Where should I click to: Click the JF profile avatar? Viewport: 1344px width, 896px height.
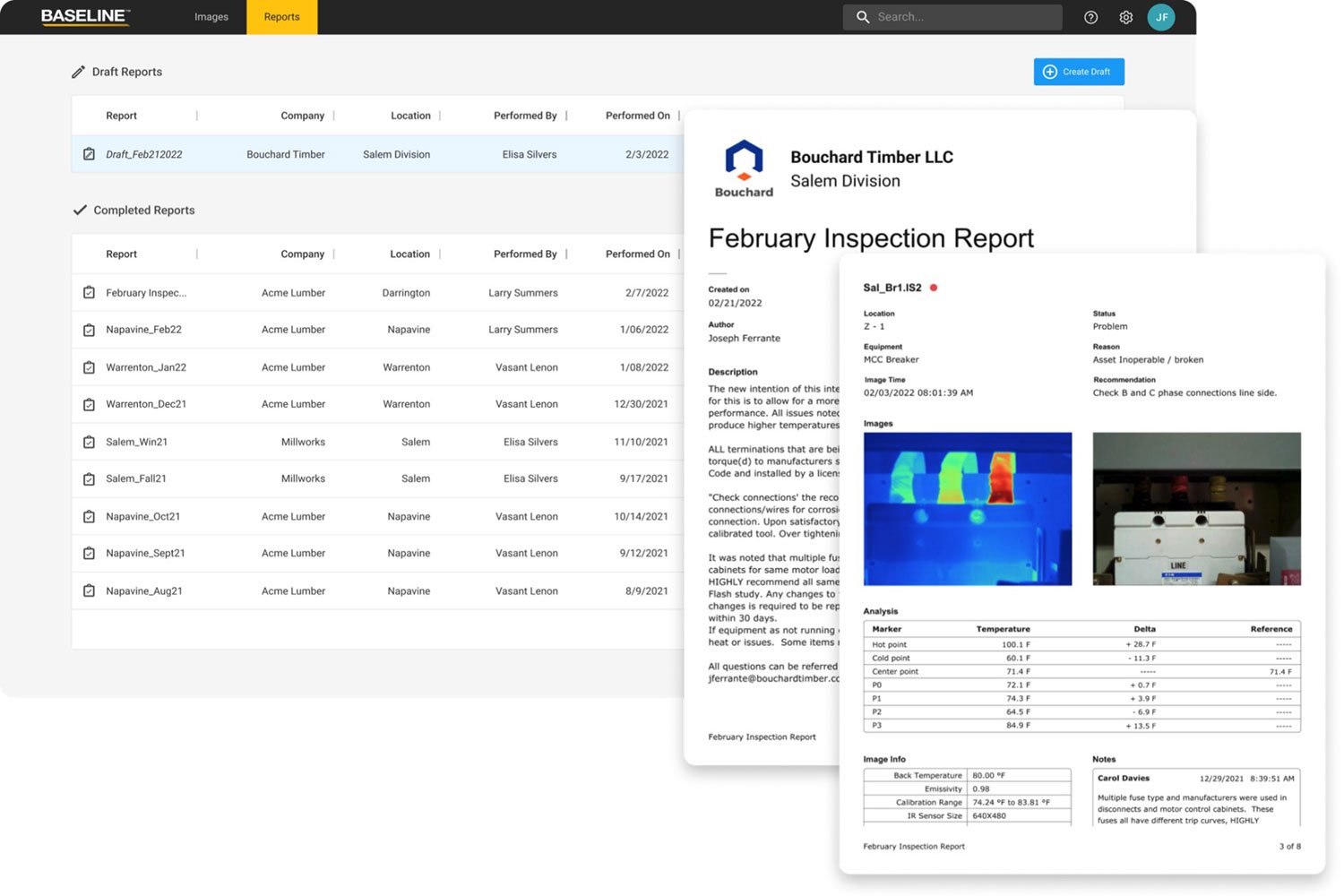pyautogui.click(x=1161, y=16)
